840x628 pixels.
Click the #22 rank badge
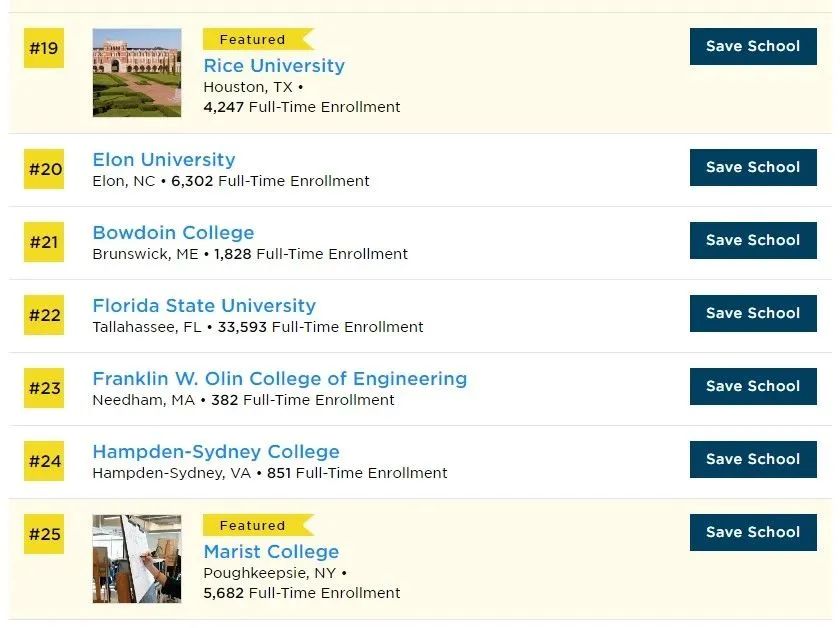44,315
